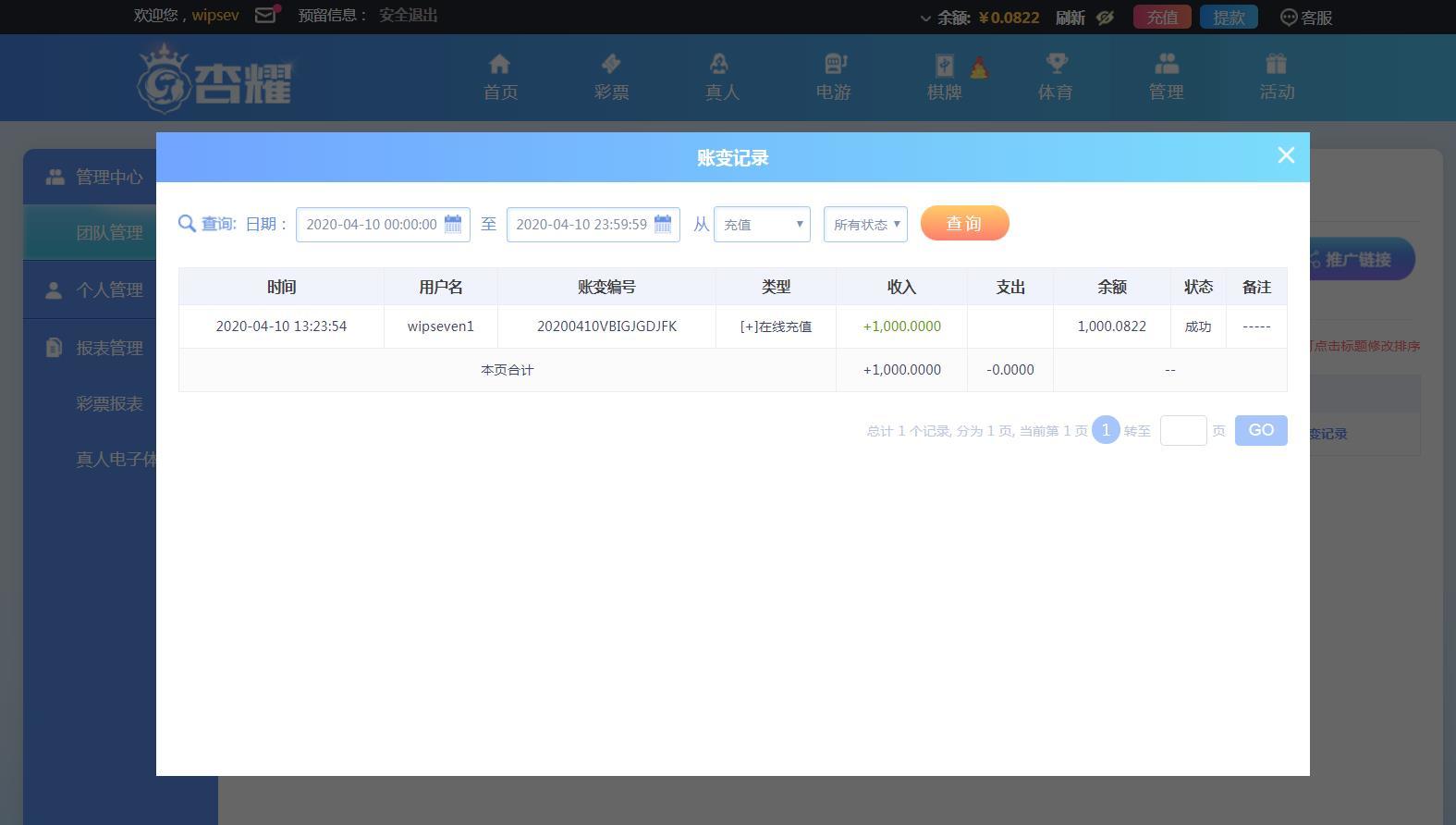The height and width of the screenshot is (825, 1456).
Task: Open the mail envelope icon
Action: [x=265, y=16]
